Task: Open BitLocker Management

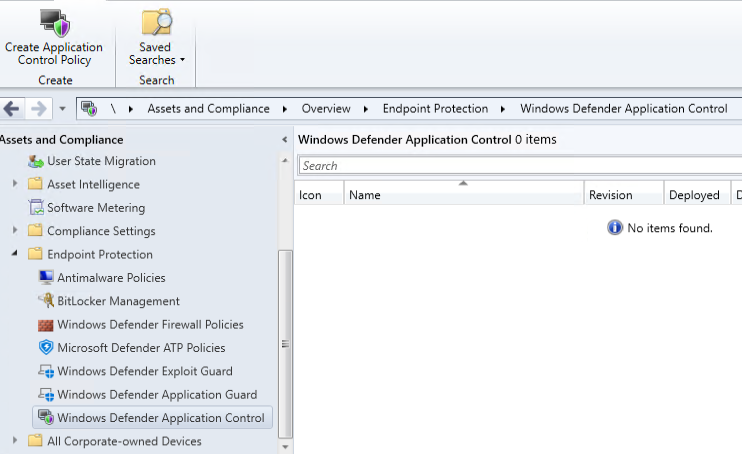Action: (118, 301)
